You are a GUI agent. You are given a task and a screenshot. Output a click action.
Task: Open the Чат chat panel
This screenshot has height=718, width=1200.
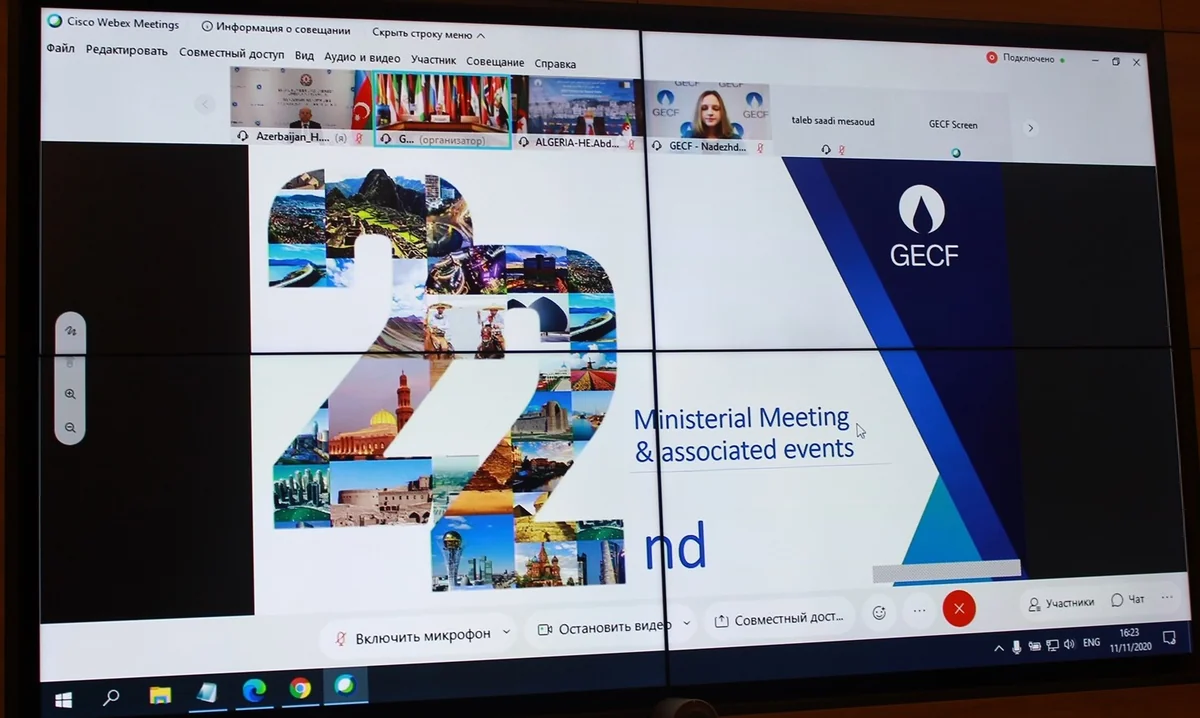click(1128, 600)
